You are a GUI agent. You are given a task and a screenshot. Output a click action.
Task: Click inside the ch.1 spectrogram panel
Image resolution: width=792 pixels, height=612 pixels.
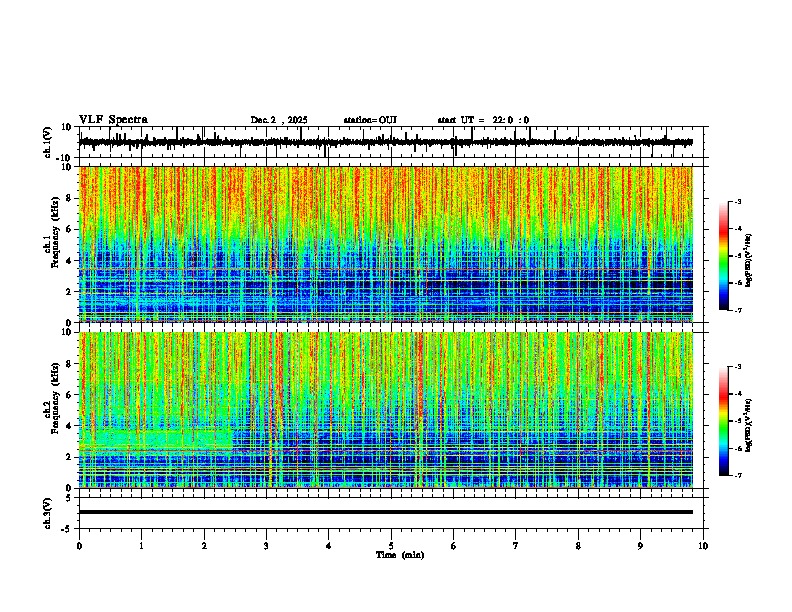[x=386, y=244]
